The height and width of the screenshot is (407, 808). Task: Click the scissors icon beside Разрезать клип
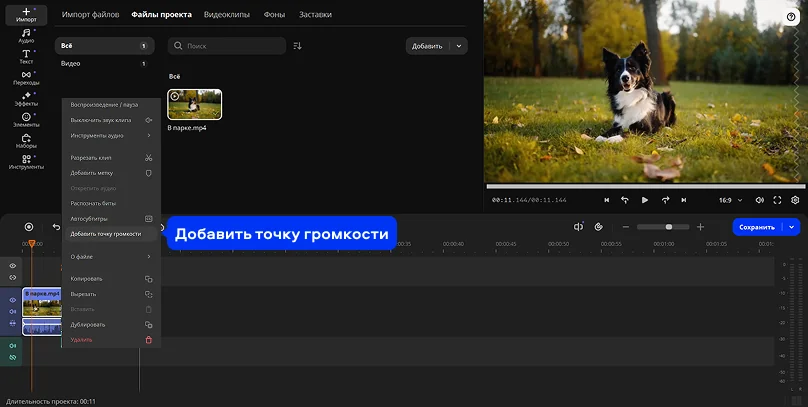pyautogui.click(x=148, y=158)
